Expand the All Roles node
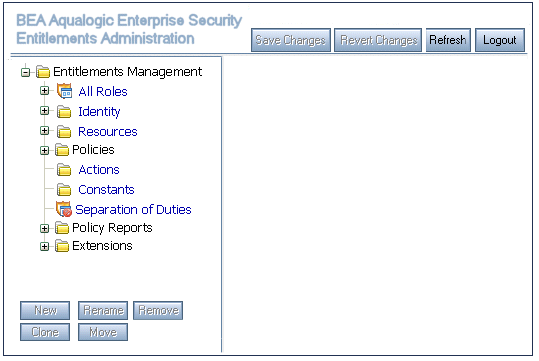Image resolution: width=539 pixels, height=361 pixels. [x=44, y=91]
